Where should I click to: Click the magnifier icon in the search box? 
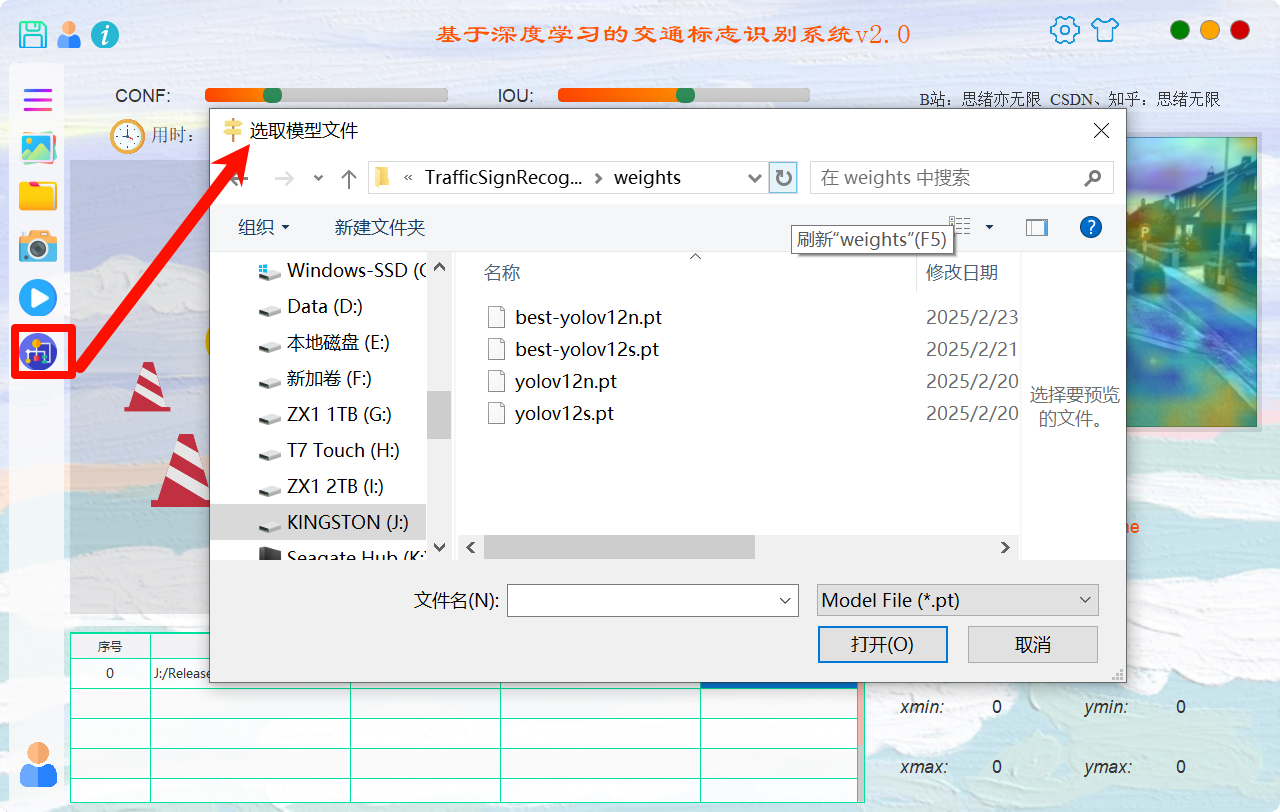click(x=1093, y=178)
